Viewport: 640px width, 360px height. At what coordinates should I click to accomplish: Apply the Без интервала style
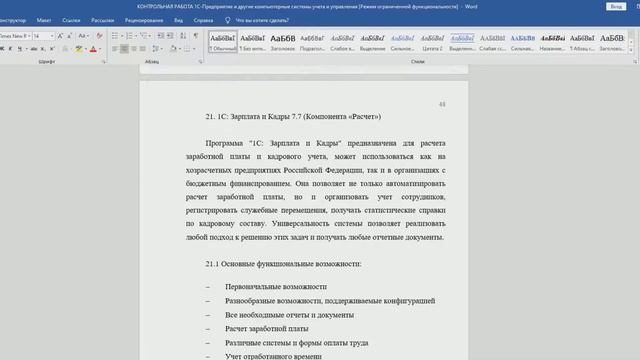click(x=252, y=42)
